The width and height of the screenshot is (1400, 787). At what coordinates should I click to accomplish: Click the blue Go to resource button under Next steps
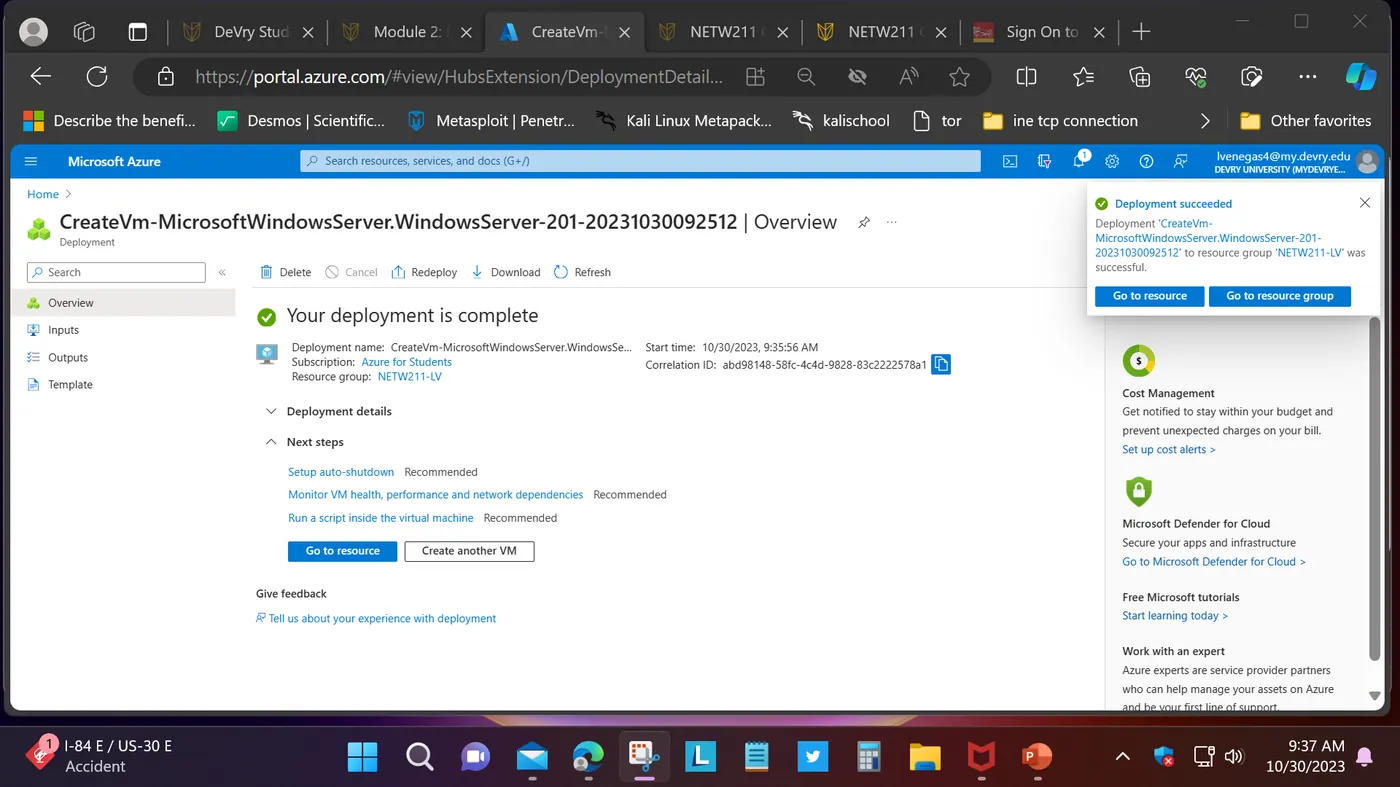[x=343, y=551]
